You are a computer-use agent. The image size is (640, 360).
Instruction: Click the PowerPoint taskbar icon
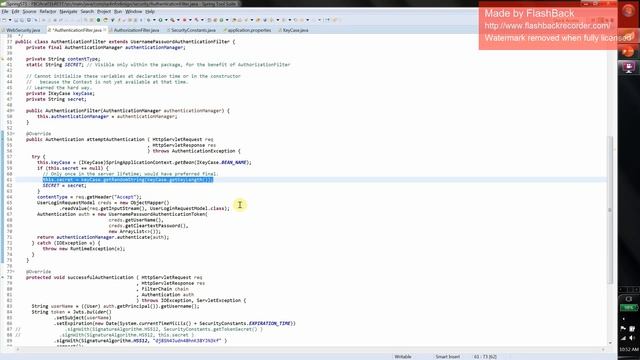click(x=629, y=51)
